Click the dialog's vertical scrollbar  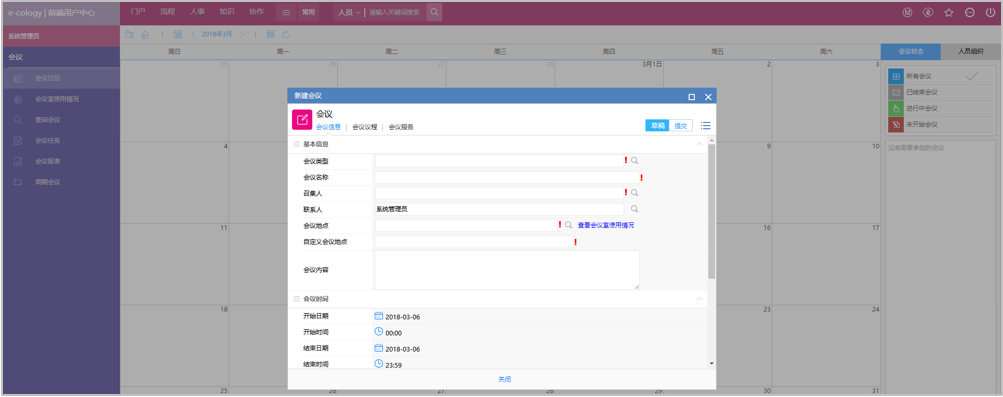point(712,252)
